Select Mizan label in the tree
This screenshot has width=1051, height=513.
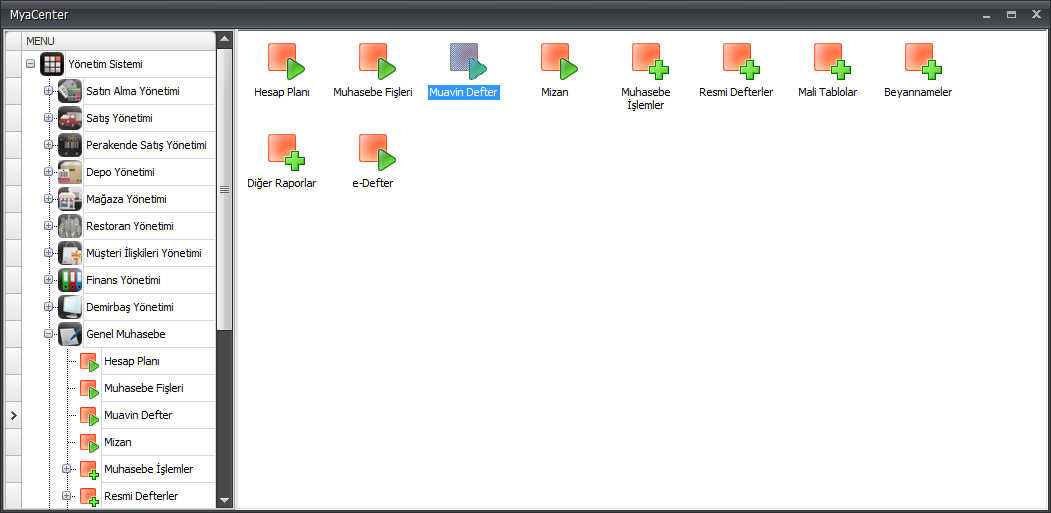pyautogui.click(x=118, y=442)
